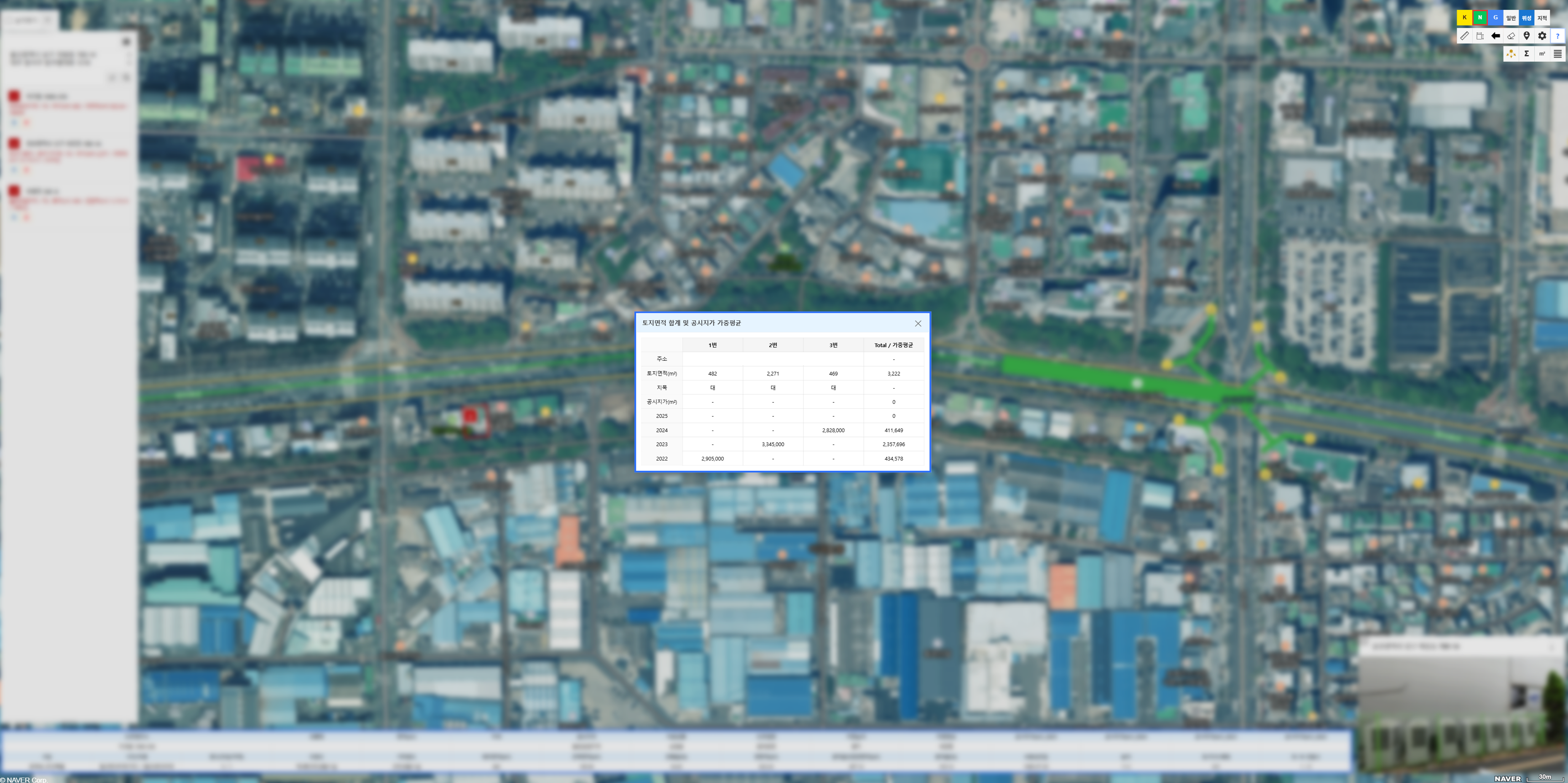Screen dimensions: 1568x783
Task: Open the list lines menu icon
Action: tap(1558, 53)
